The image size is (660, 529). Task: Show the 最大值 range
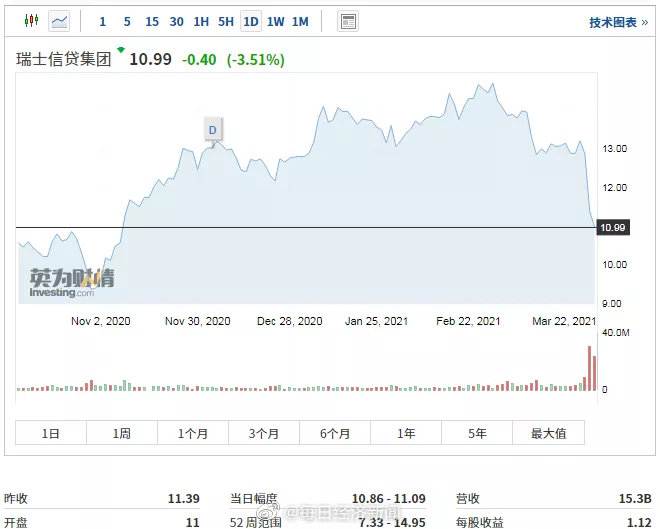[x=548, y=433]
